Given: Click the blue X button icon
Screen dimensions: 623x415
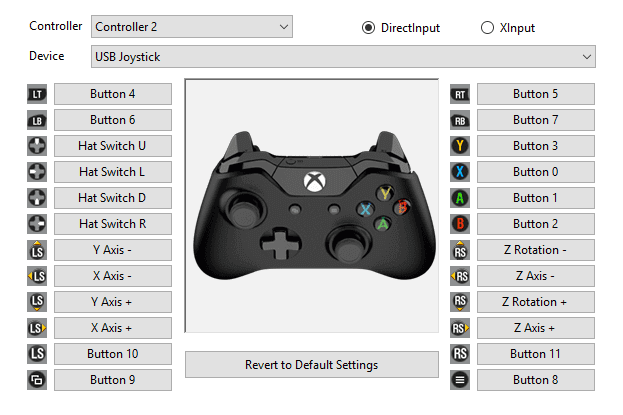Looking at the screenshot, I should click(x=460, y=172).
